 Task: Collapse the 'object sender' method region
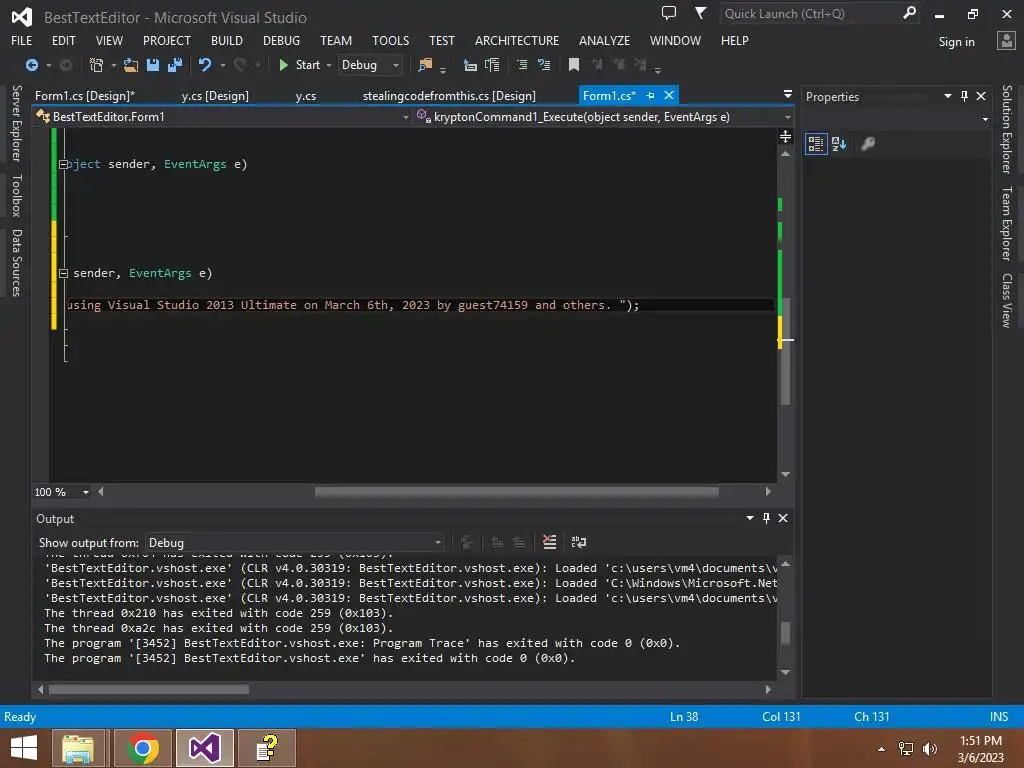coord(63,165)
